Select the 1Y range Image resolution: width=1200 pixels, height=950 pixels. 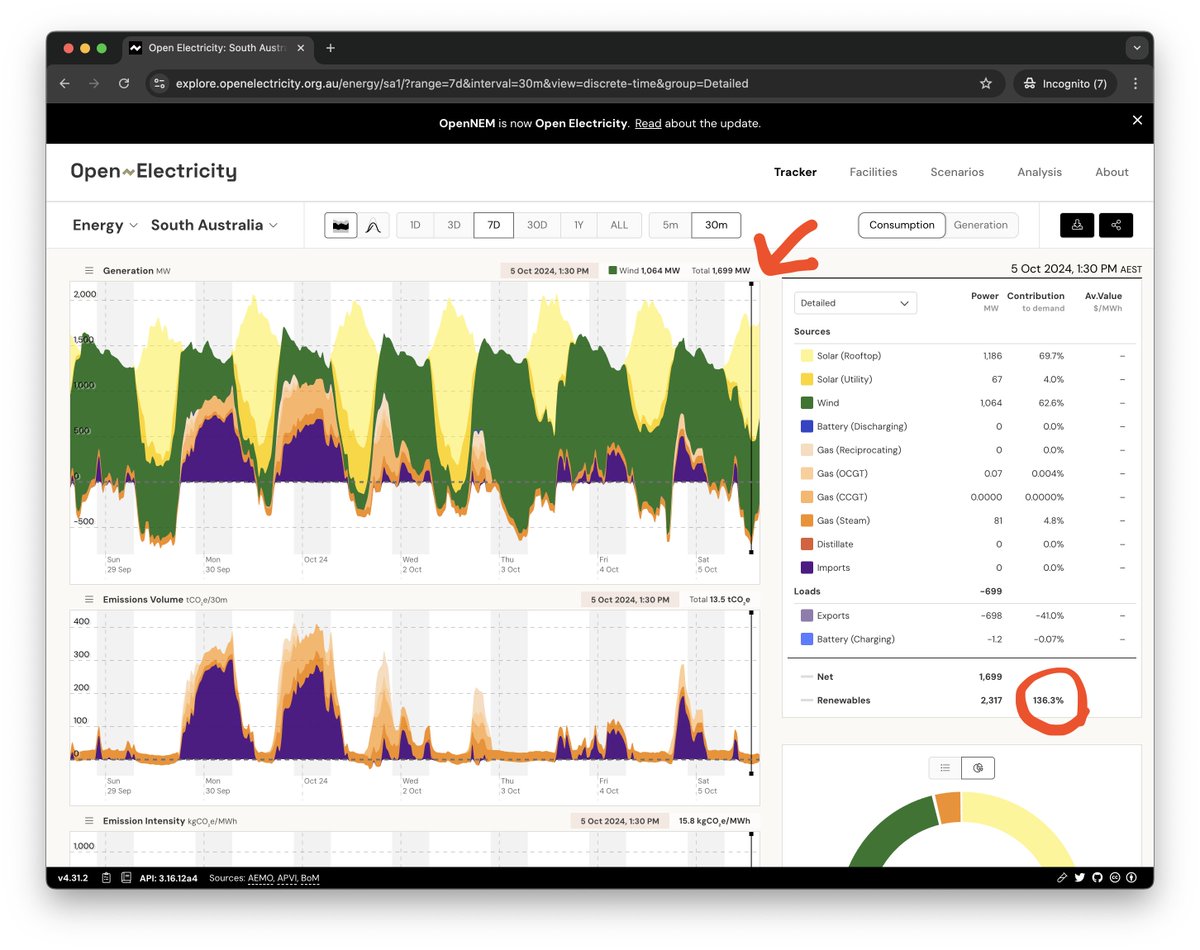tap(578, 225)
